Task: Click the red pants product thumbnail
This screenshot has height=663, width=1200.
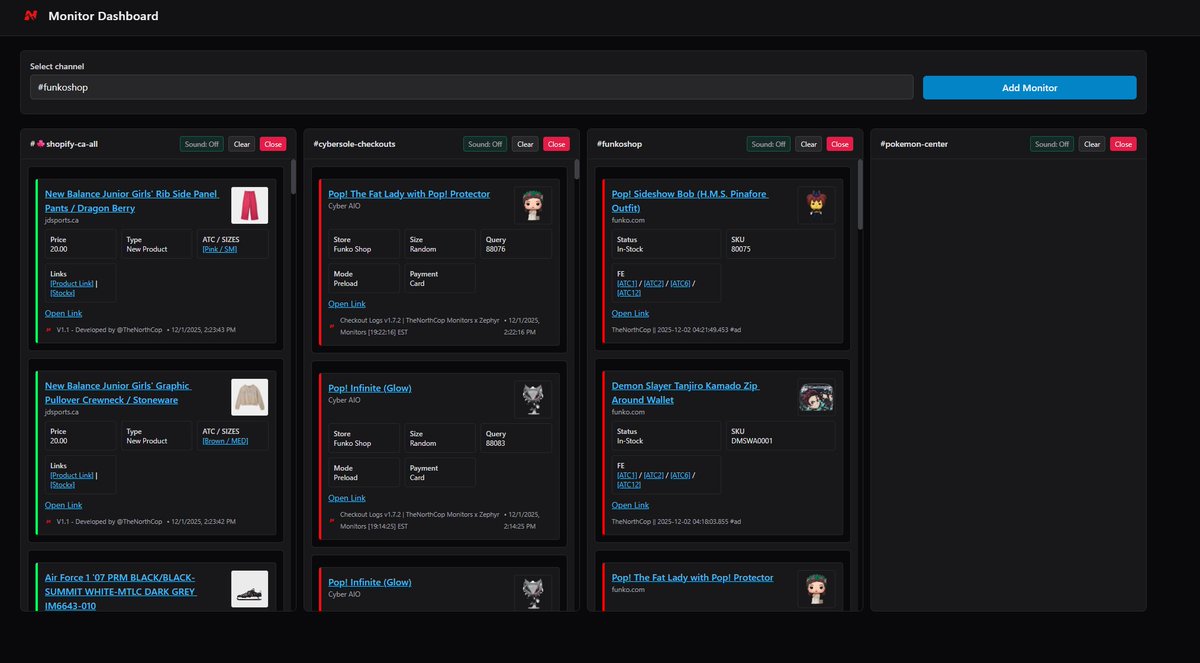Action: (250, 205)
